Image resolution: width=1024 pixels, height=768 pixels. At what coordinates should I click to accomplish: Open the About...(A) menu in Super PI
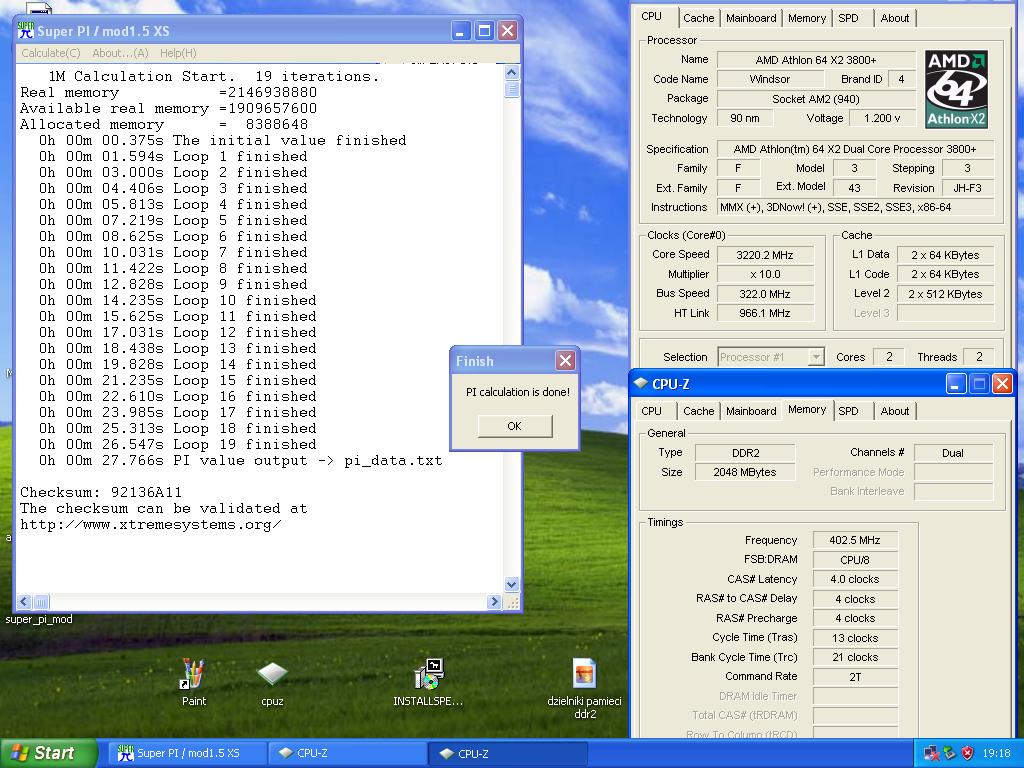(x=120, y=53)
